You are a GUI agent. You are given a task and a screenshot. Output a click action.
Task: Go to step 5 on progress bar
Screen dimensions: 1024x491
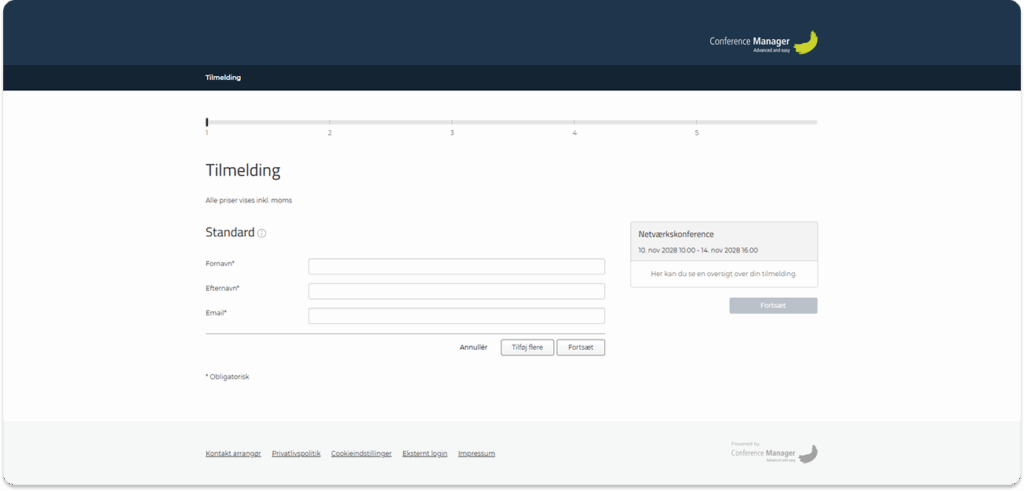coord(697,123)
